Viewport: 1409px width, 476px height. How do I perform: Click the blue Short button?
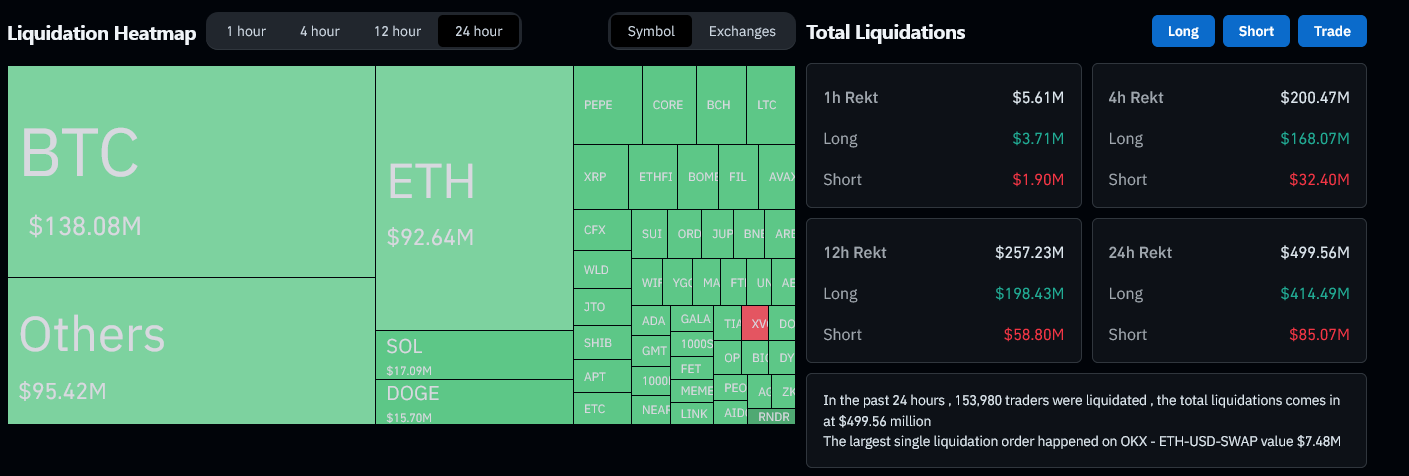1256,31
